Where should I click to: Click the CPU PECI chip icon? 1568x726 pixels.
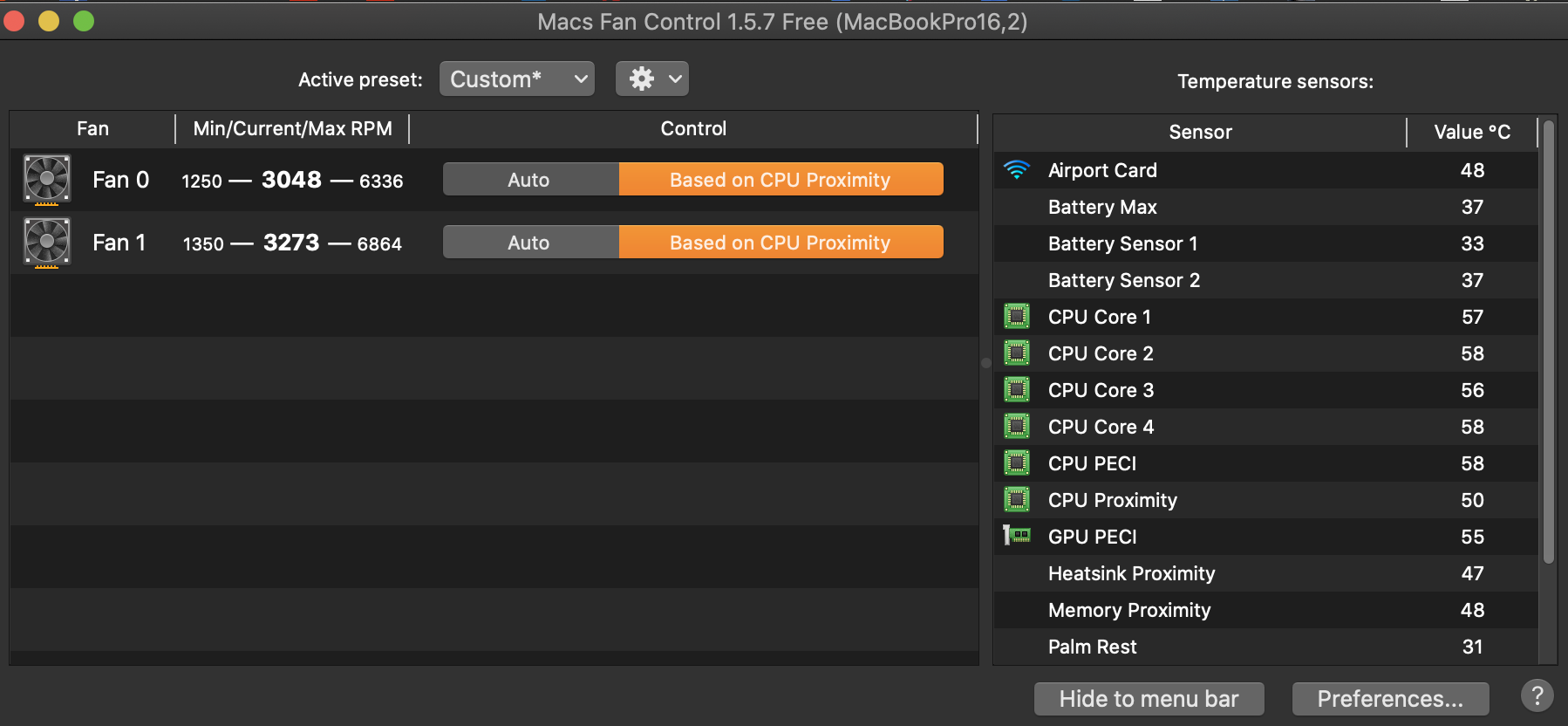[x=1017, y=463]
